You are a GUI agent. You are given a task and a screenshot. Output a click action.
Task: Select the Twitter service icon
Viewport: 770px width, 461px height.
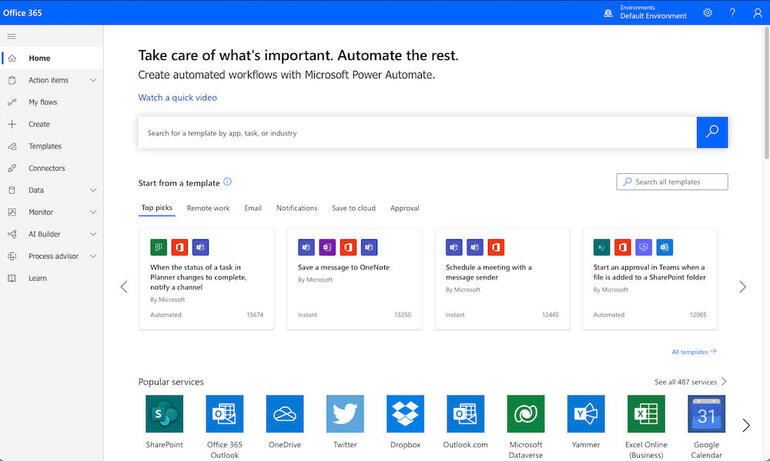[x=345, y=414]
